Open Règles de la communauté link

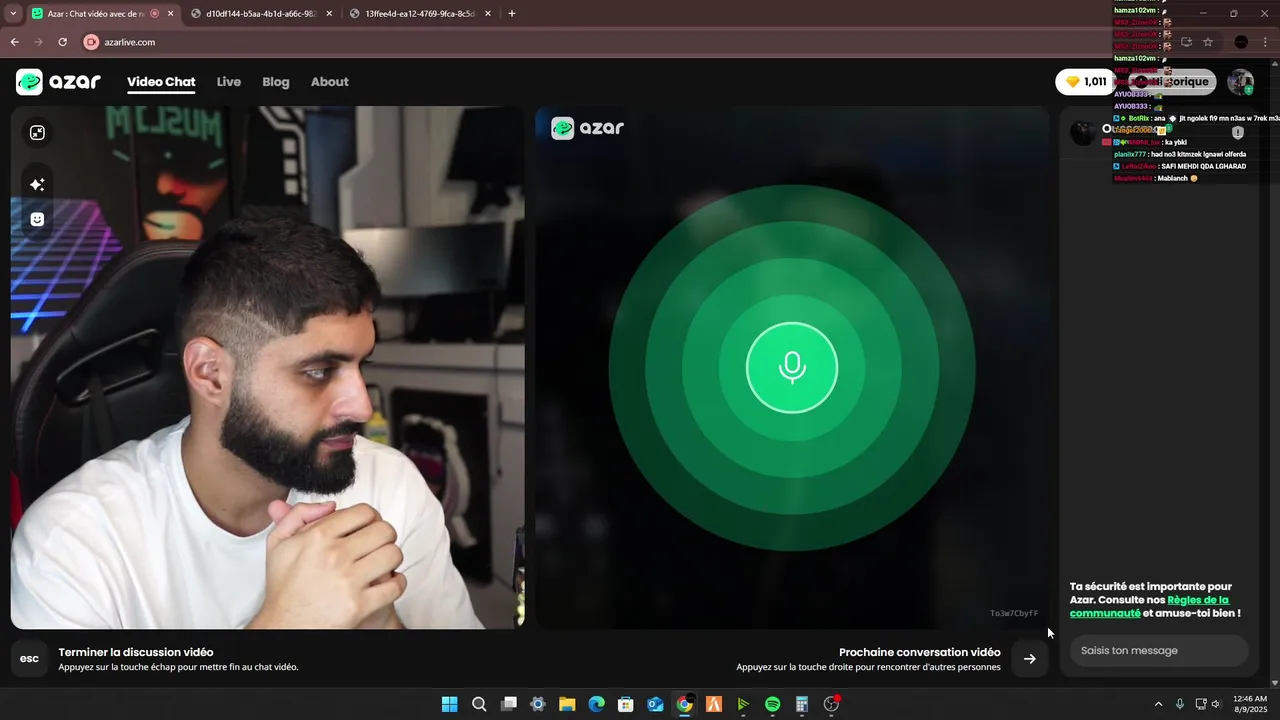coord(1149,607)
